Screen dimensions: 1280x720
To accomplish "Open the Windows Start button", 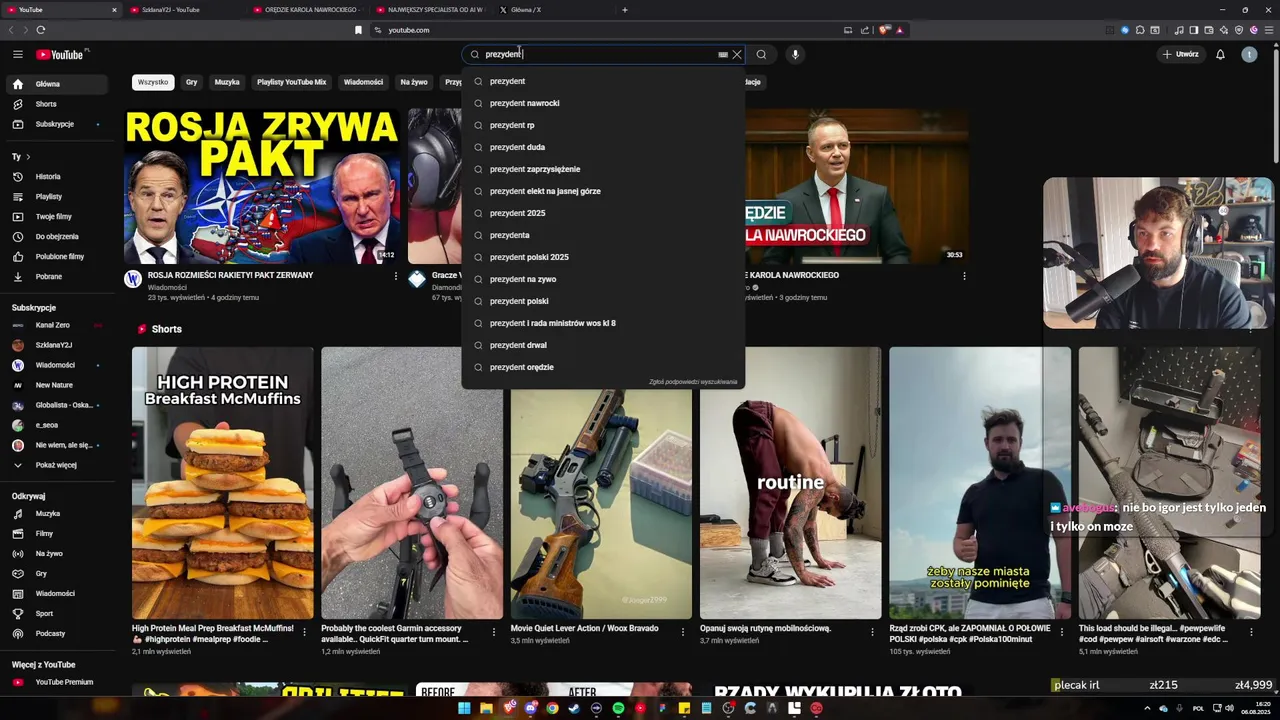I will 464,708.
